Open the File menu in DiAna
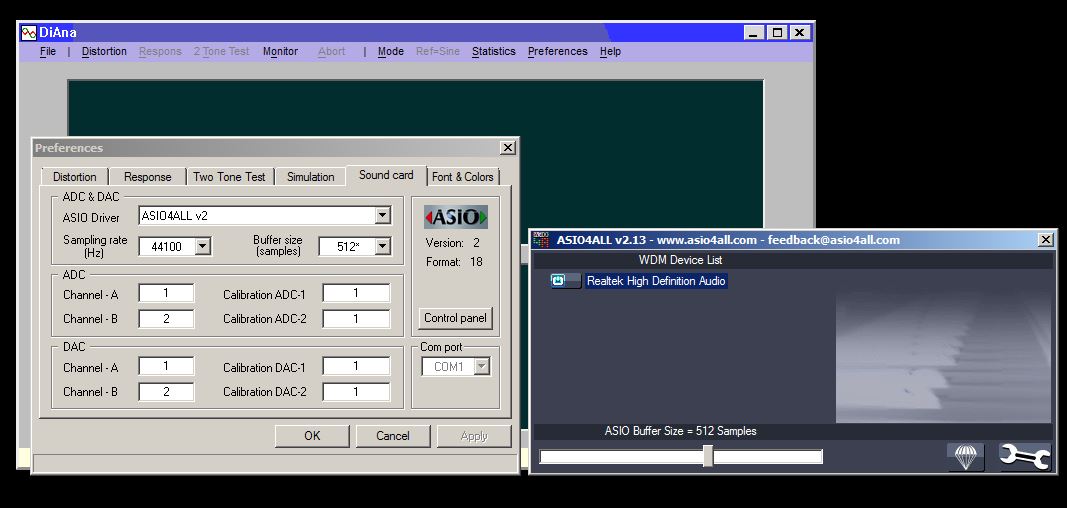Screen dimensions: 1067x508 coord(48,52)
